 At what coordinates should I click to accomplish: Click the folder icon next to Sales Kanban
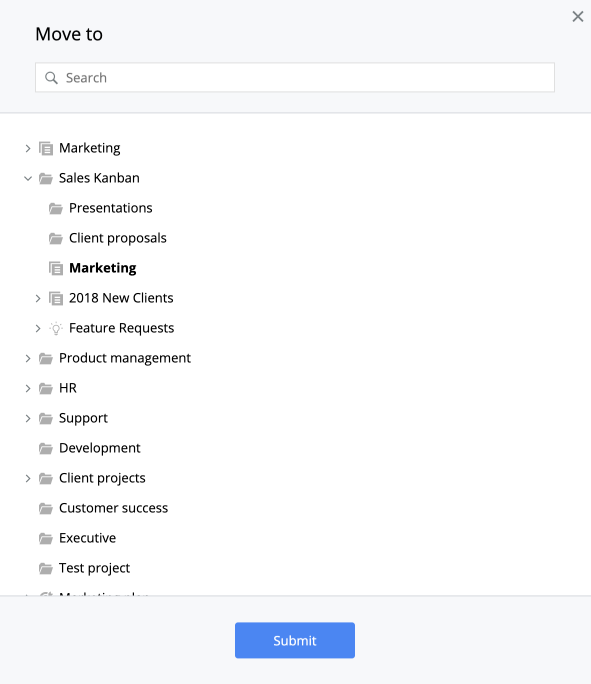pyautogui.click(x=46, y=178)
